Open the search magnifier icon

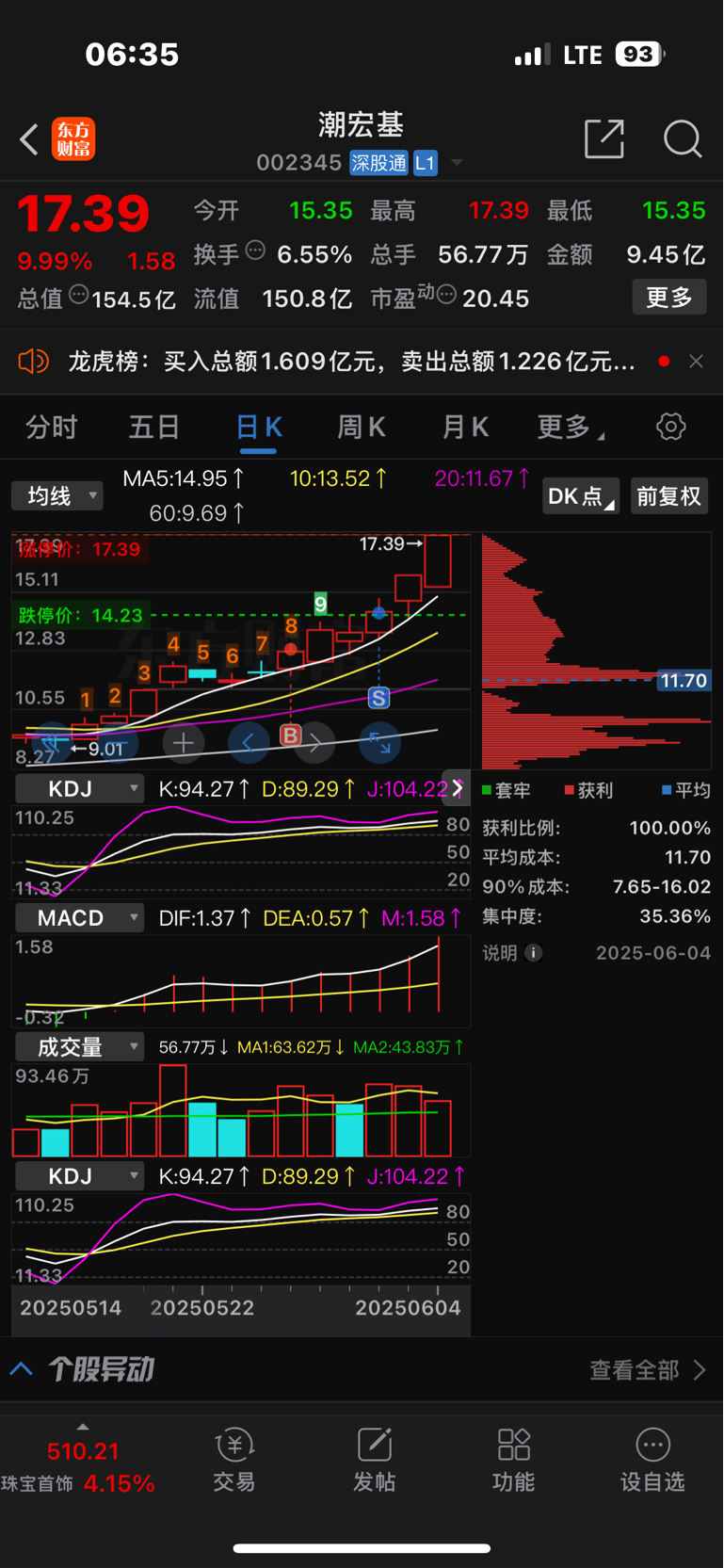click(683, 139)
